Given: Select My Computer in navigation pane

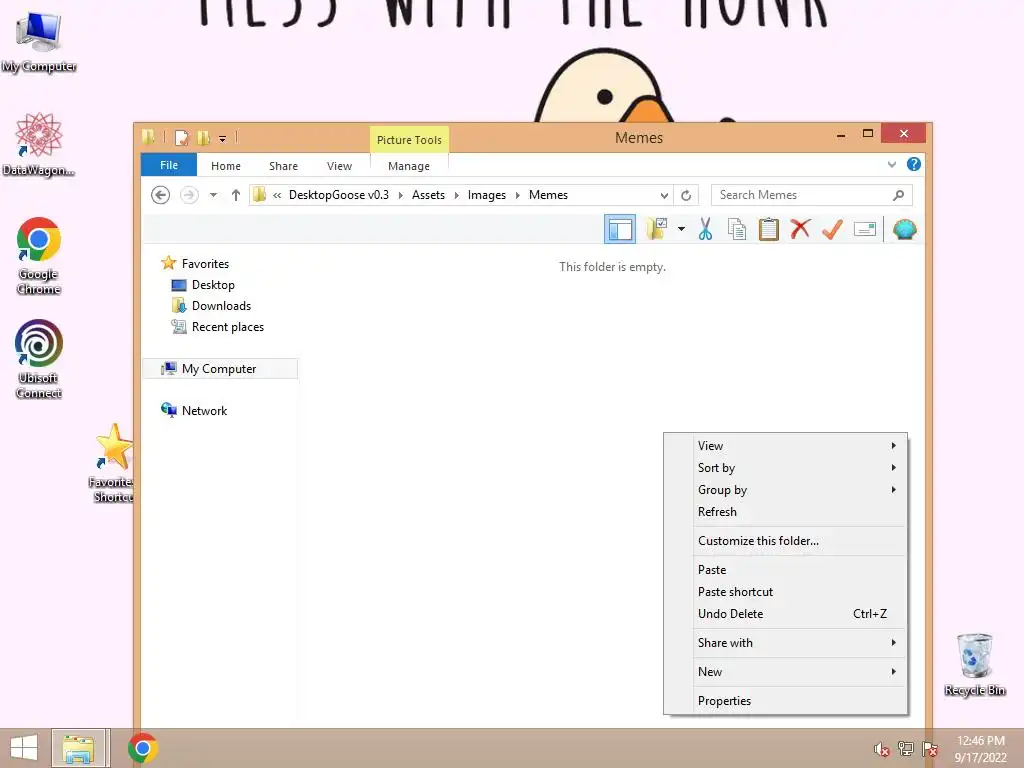Looking at the screenshot, I should point(219,368).
